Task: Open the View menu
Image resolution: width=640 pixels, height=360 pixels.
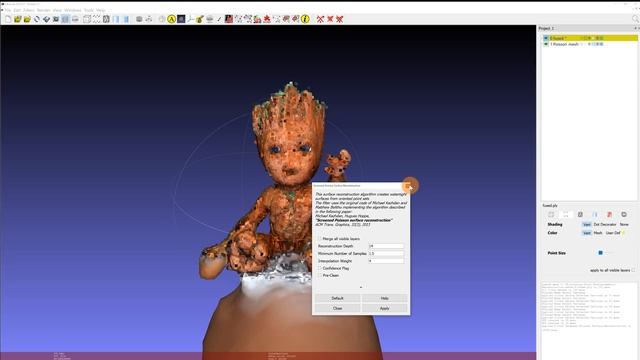Action: coord(57,10)
